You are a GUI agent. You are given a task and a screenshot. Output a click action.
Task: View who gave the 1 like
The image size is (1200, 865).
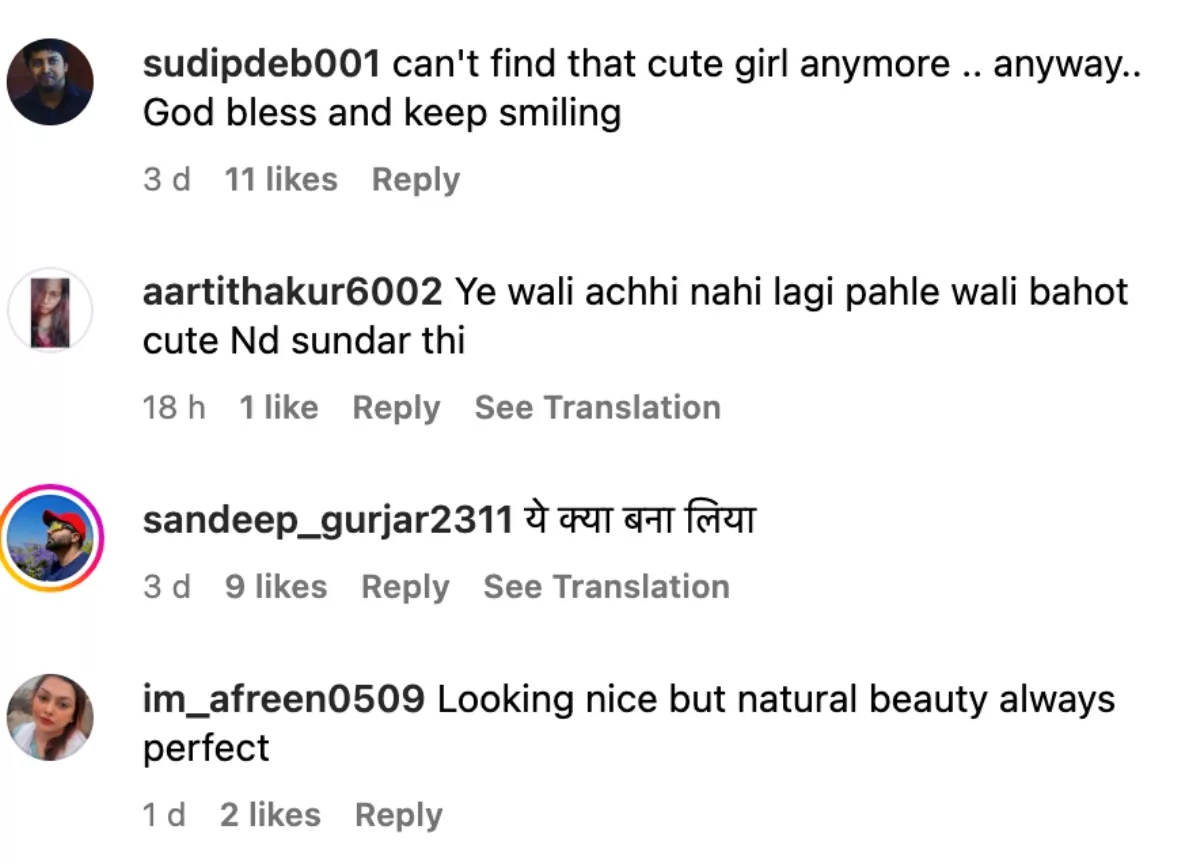[x=278, y=408]
